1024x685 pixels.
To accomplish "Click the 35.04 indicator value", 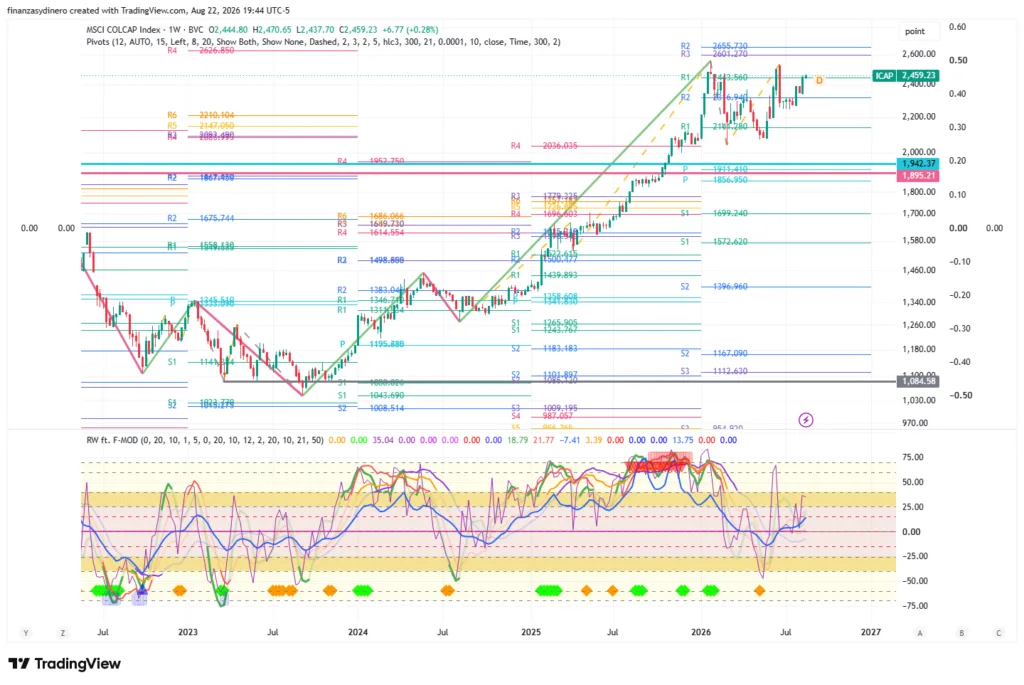I will point(383,440).
